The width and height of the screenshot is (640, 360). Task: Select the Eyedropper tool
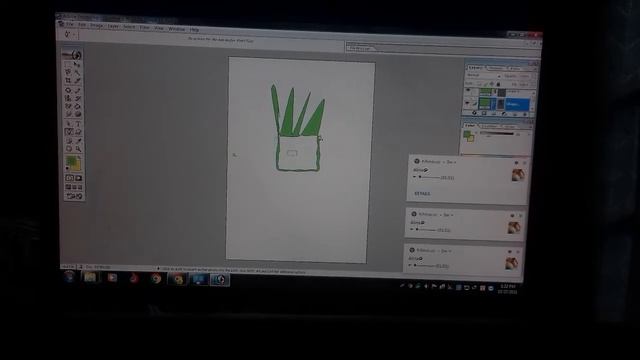click(78, 141)
